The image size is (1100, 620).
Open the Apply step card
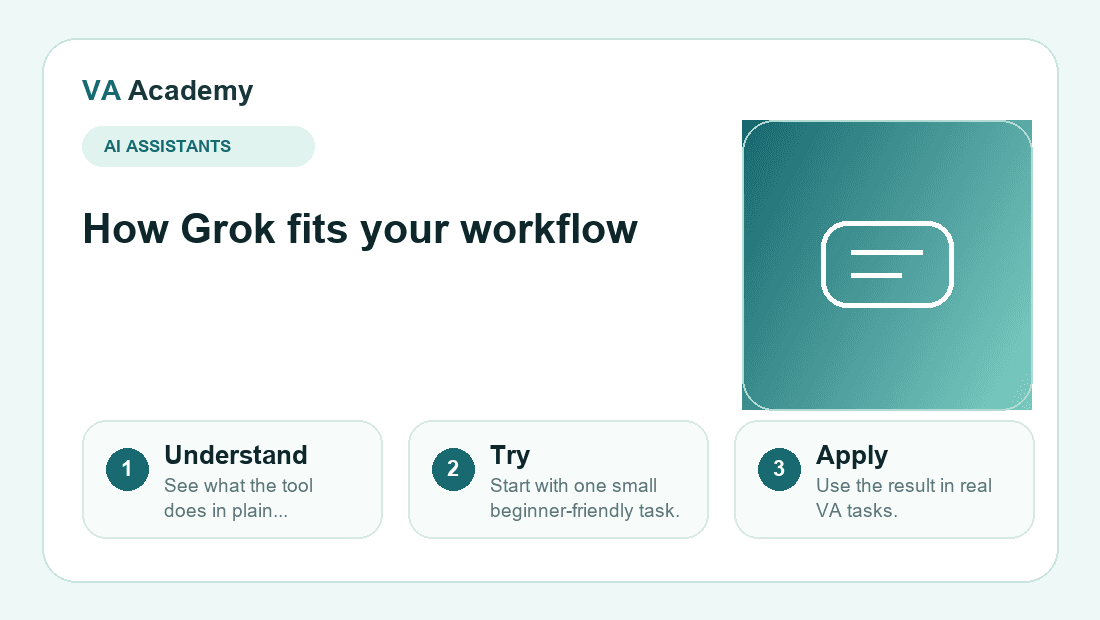pos(884,480)
